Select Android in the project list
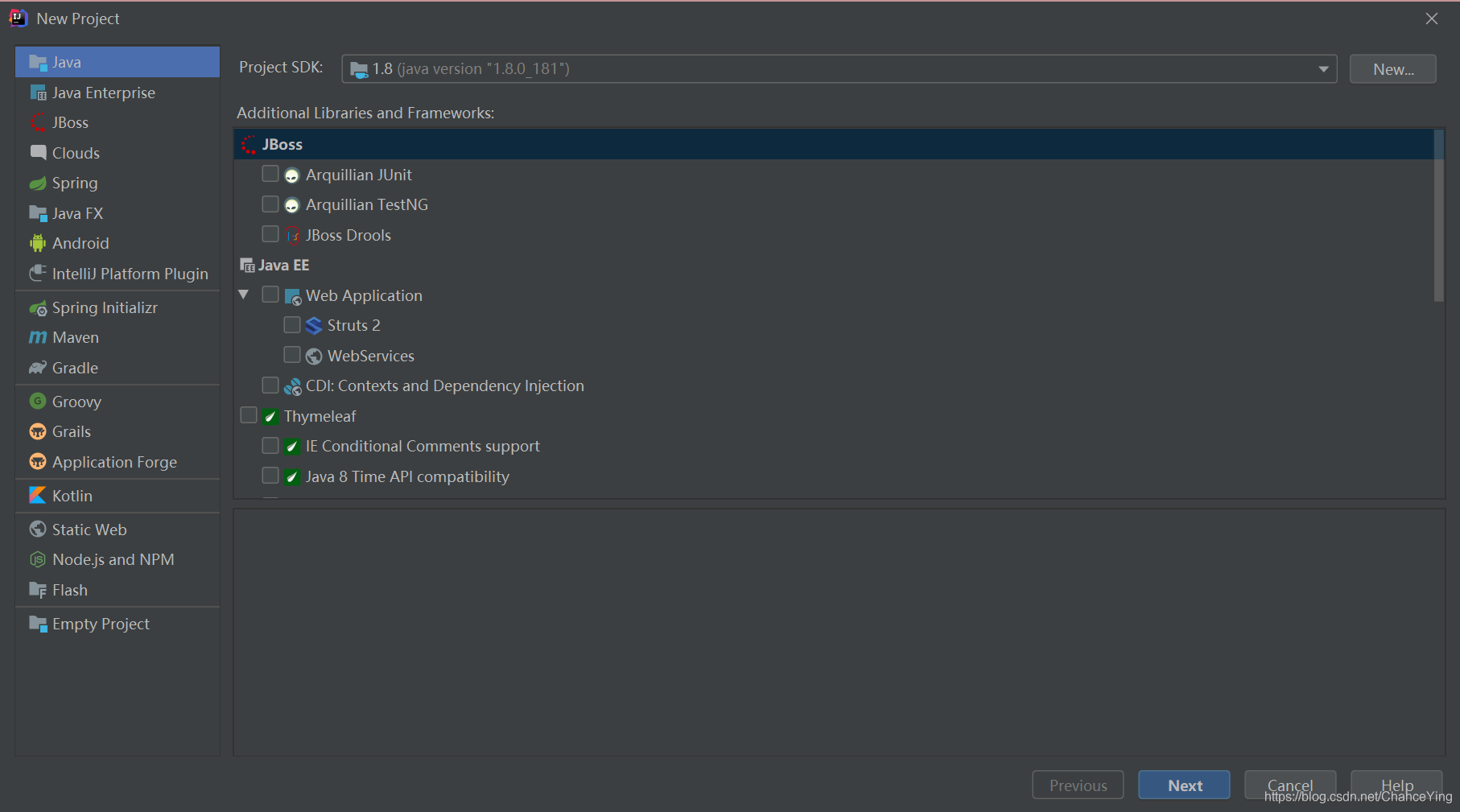The width and height of the screenshot is (1460, 812). (x=118, y=243)
